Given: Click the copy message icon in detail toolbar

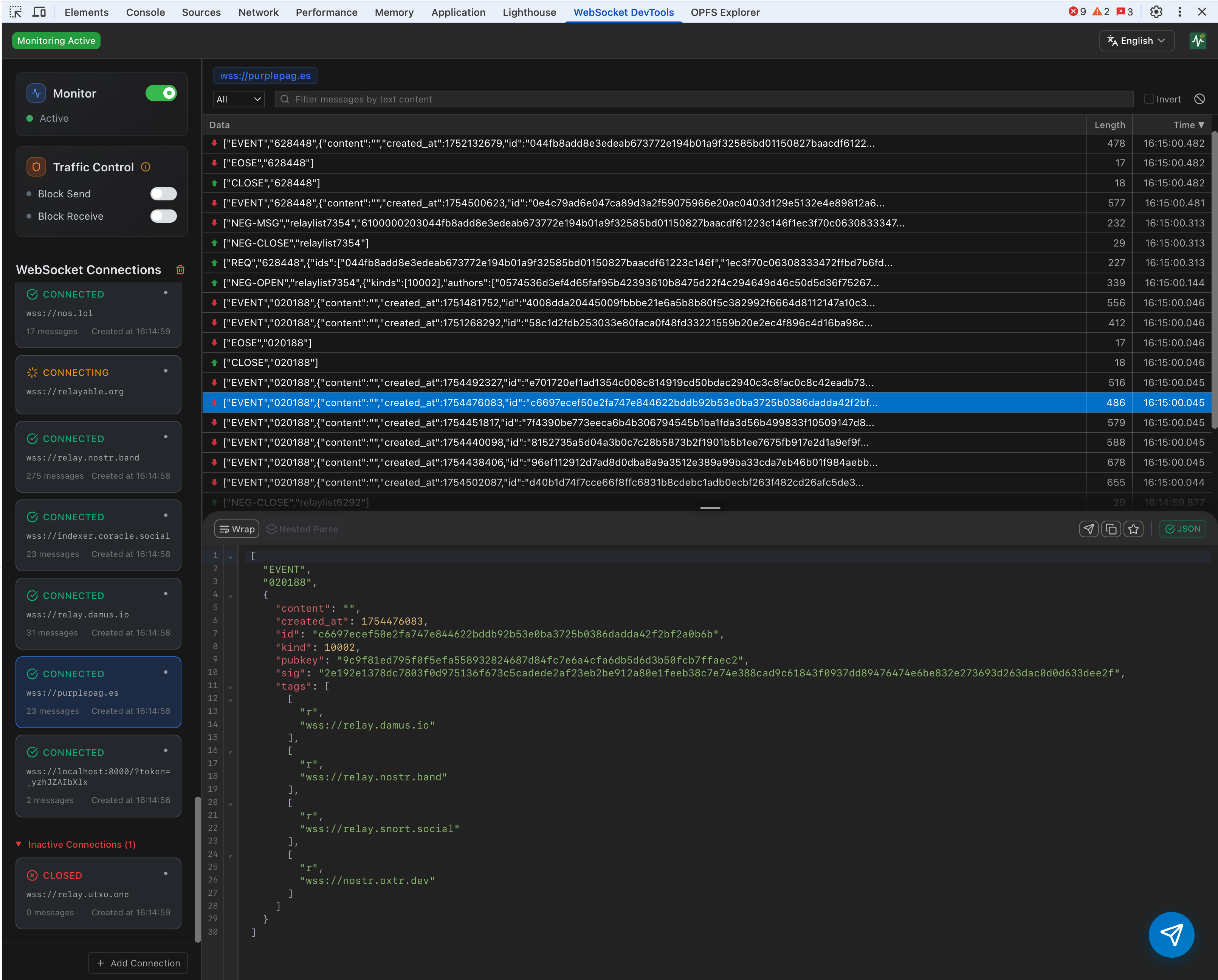Looking at the screenshot, I should [x=1111, y=529].
